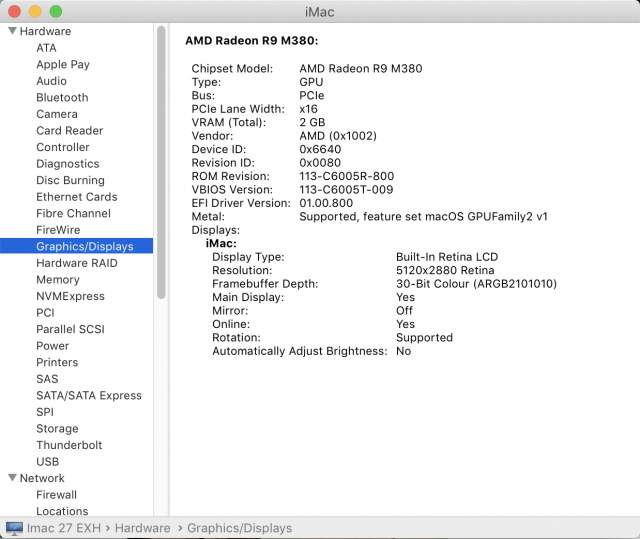
Task: Select the Storage sidebar entry
Action: point(57,429)
